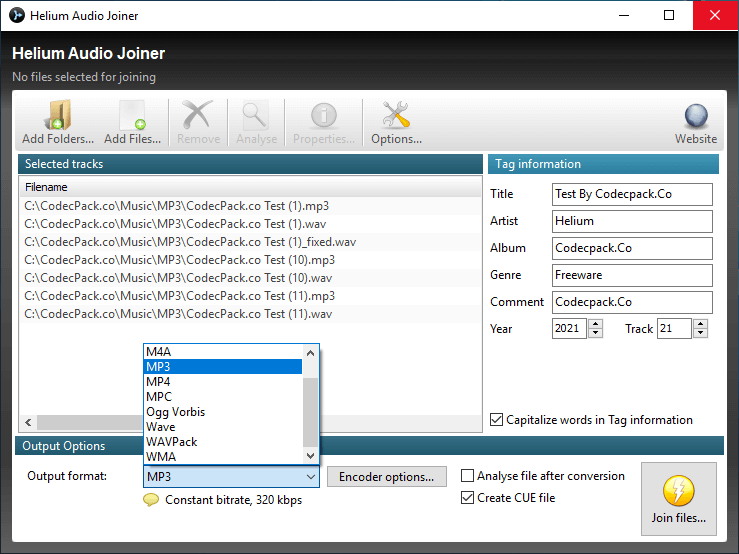Open Options with the tools icon
Image resolution: width=739 pixels, height=554 pixels.
(x=396, y=115)
